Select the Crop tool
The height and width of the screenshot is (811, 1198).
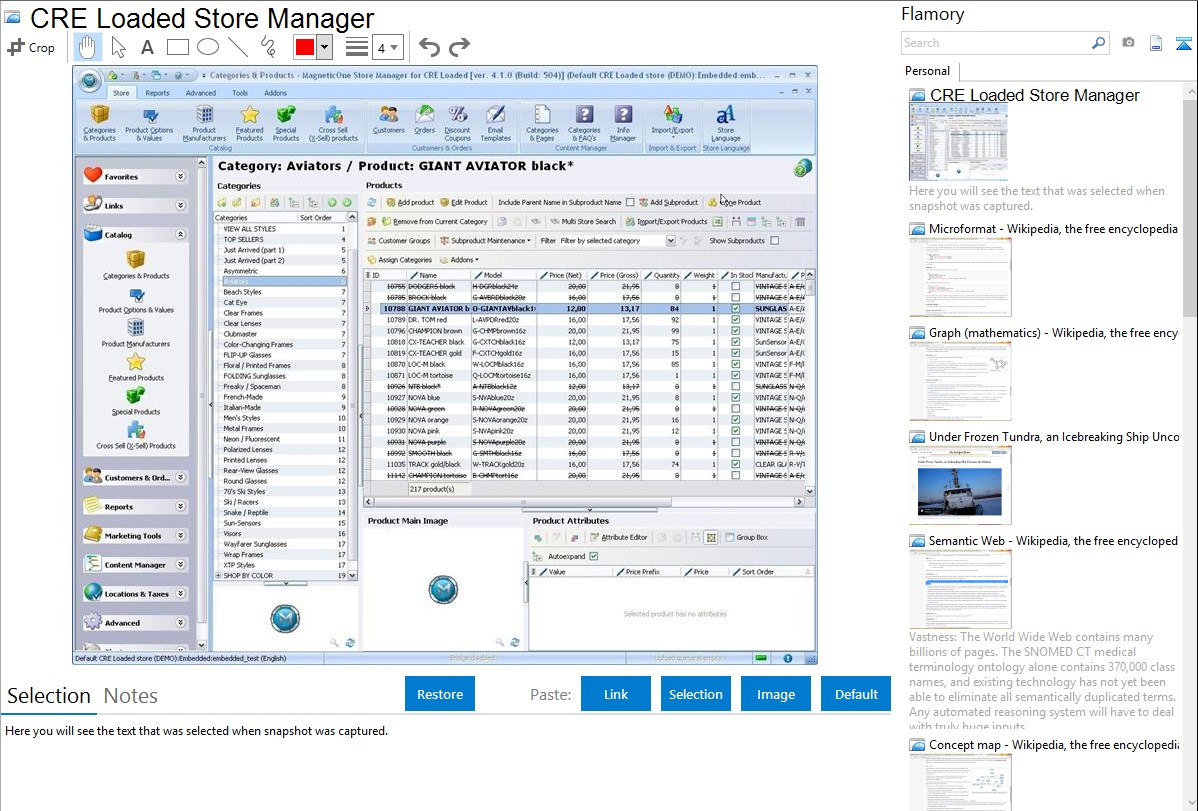(x=31, y=47)
